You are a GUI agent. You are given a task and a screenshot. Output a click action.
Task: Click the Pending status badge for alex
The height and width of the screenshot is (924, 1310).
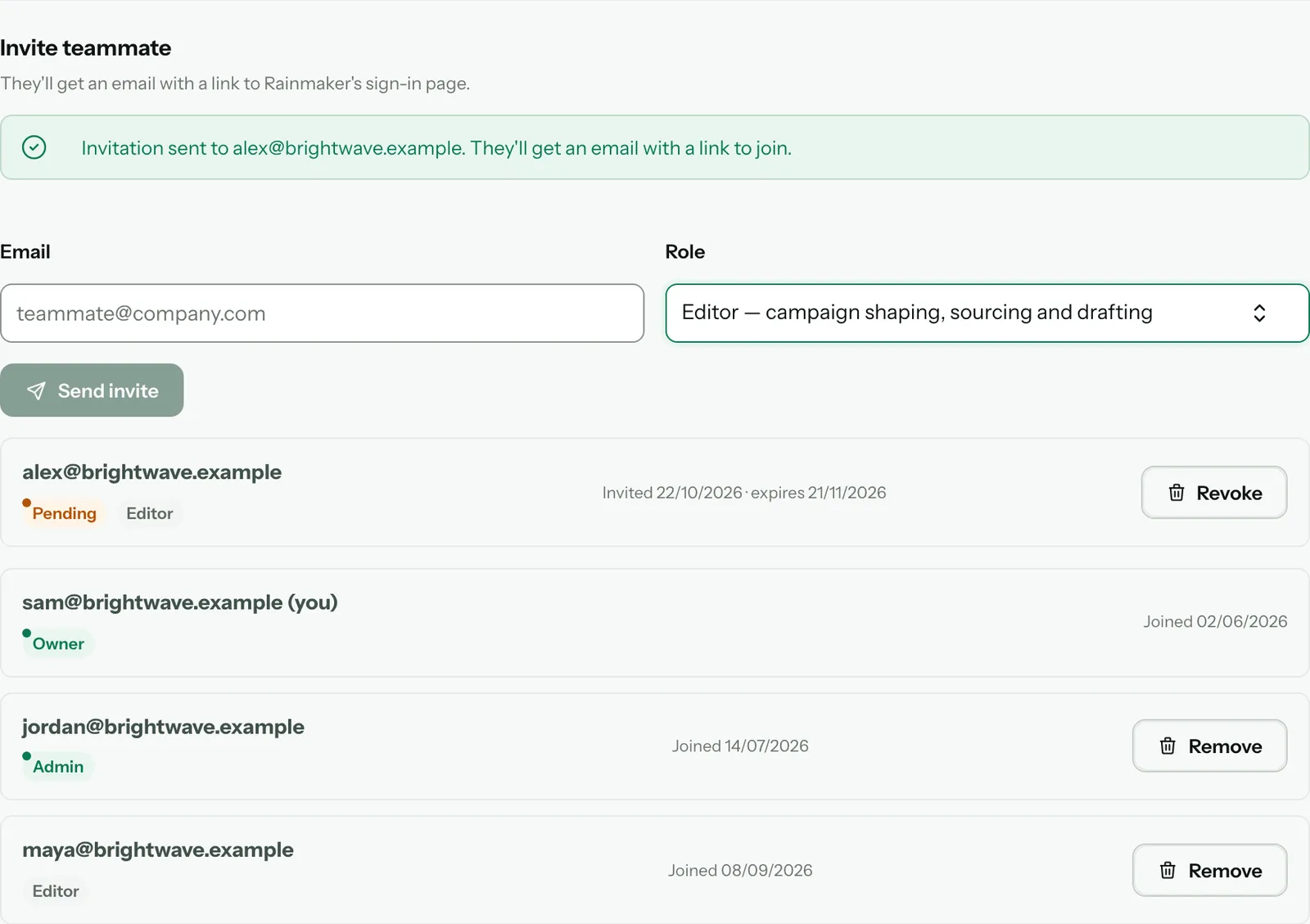tap(64, 513)
